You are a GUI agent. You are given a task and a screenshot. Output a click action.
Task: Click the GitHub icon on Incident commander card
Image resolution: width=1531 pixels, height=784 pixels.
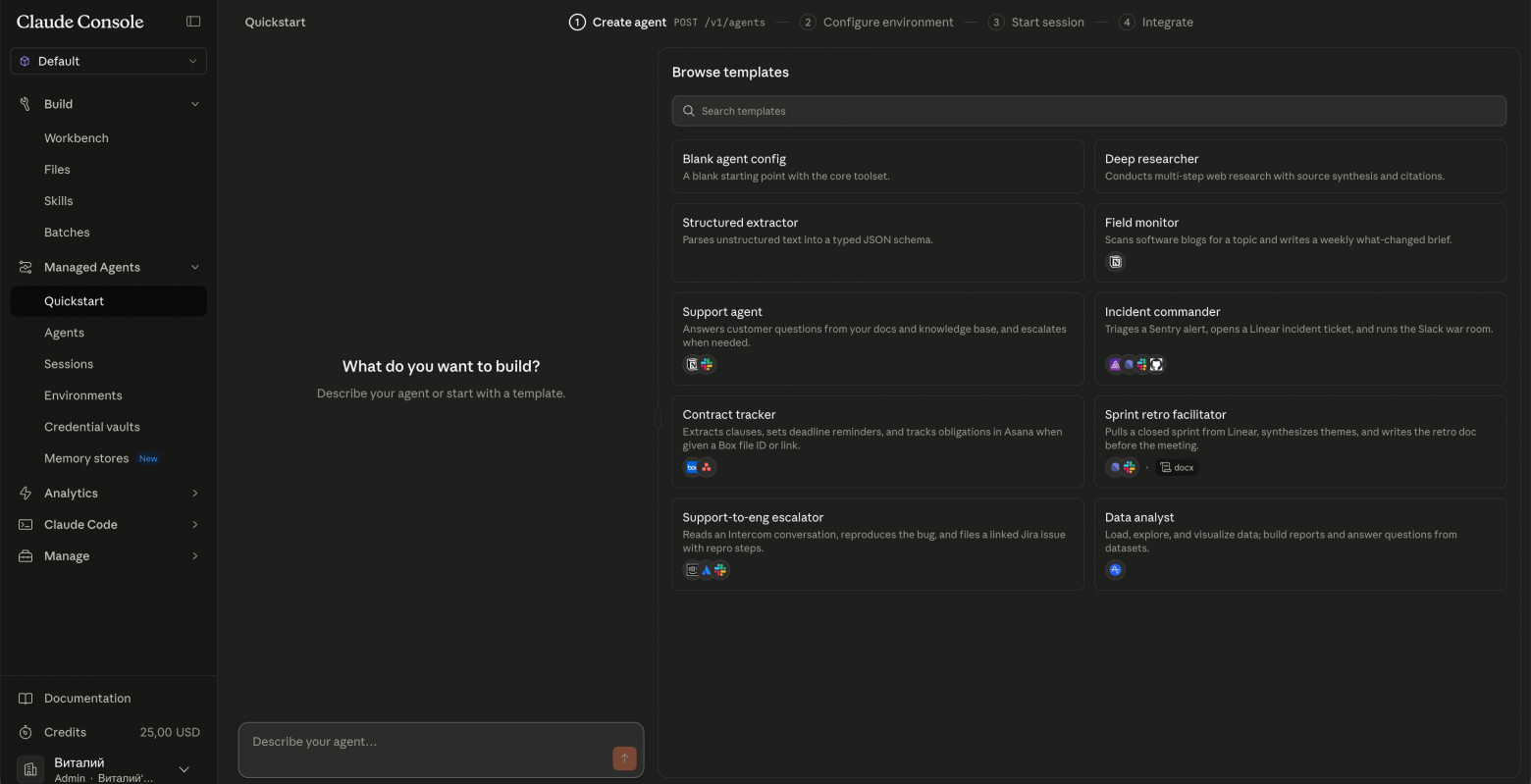pyautogui.click(x=1156, y=364)
